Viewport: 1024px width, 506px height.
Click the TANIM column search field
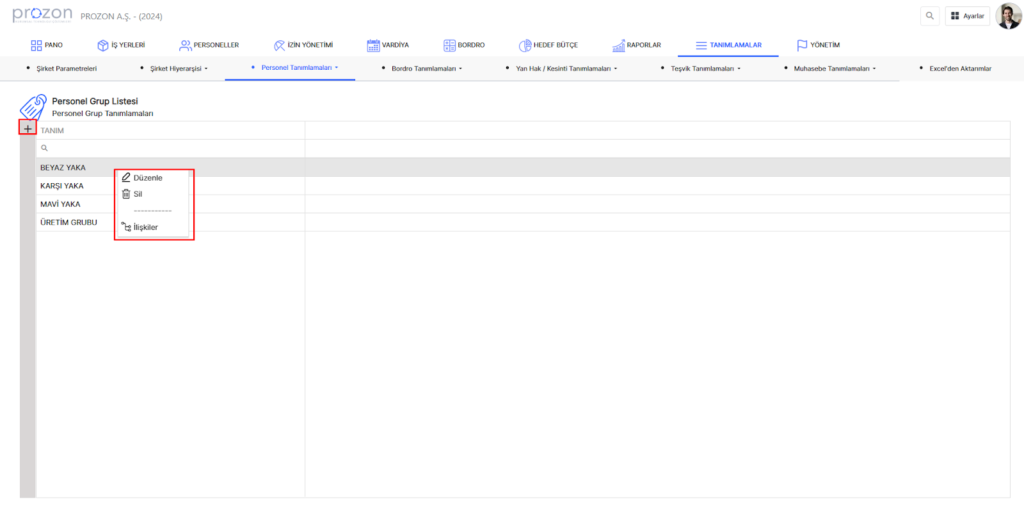[x=170, y=148]
